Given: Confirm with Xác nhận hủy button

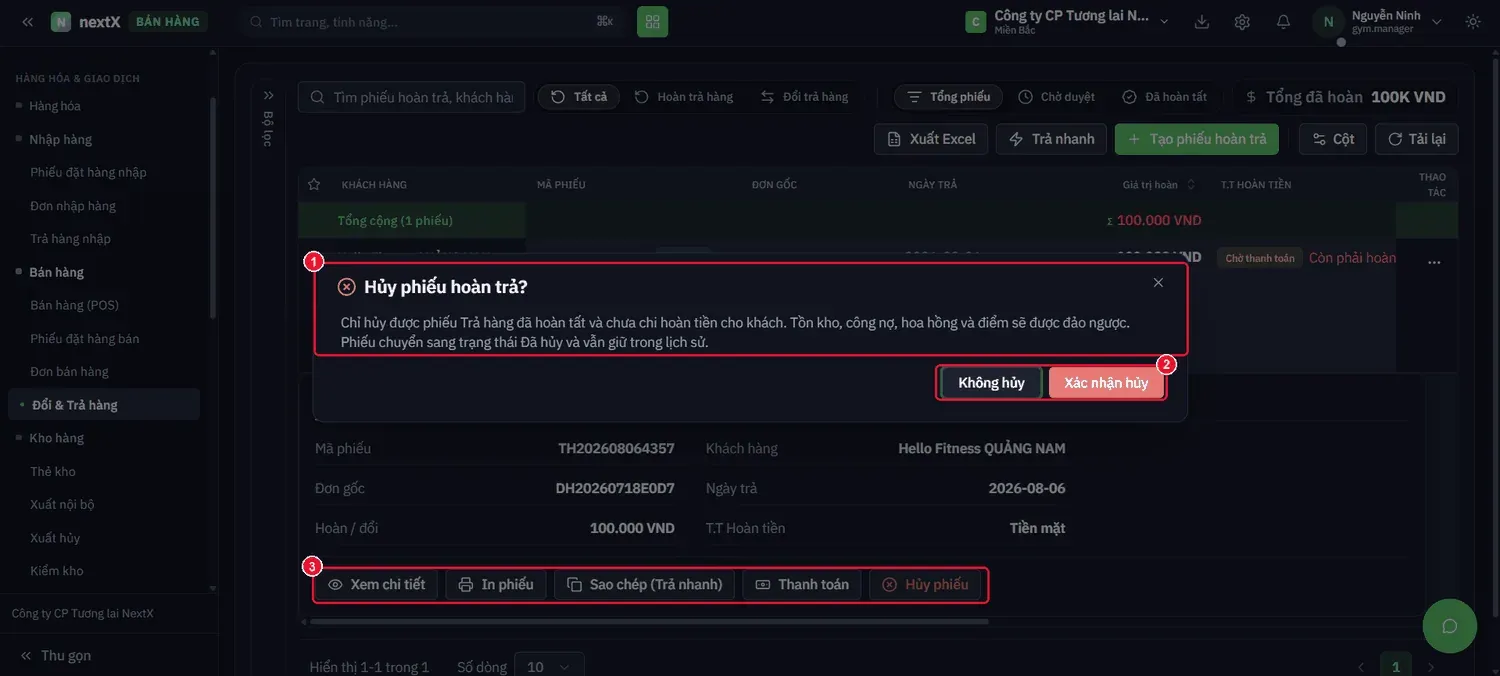Looking at the screenshot, I should click(x=1106, y=383).
